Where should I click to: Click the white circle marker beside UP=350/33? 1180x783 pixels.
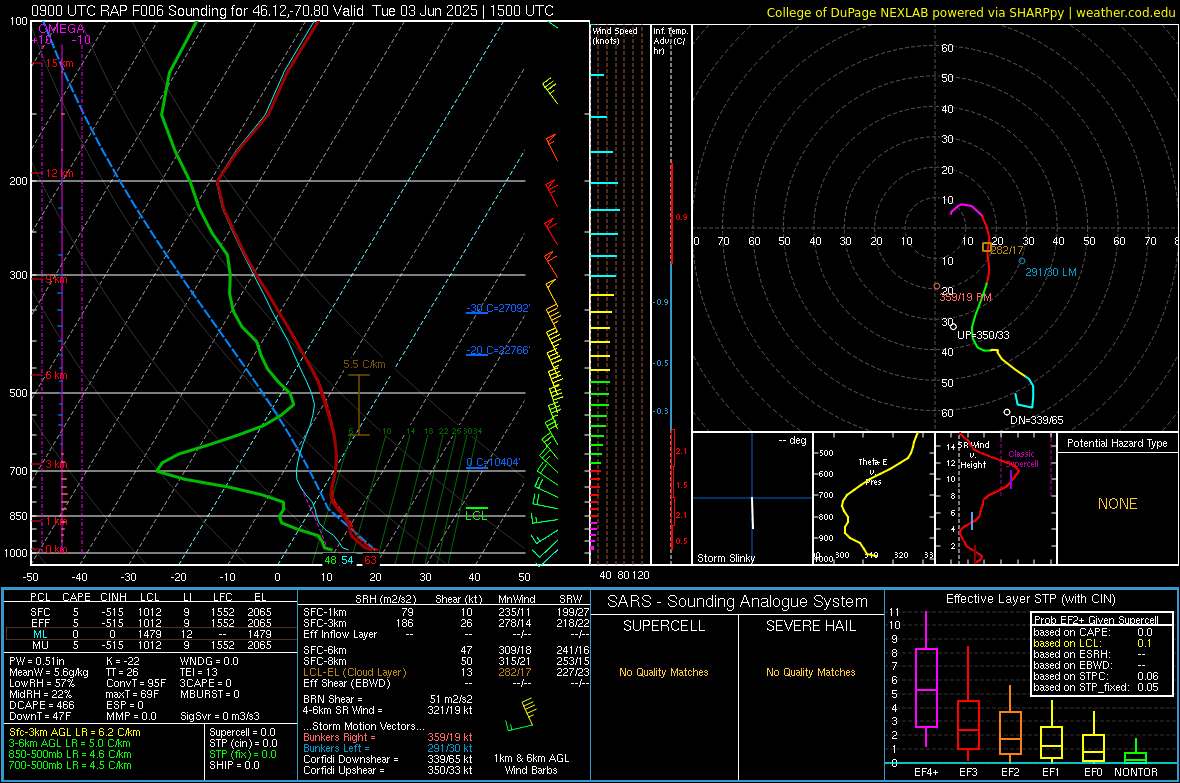[x=953, y=325]
